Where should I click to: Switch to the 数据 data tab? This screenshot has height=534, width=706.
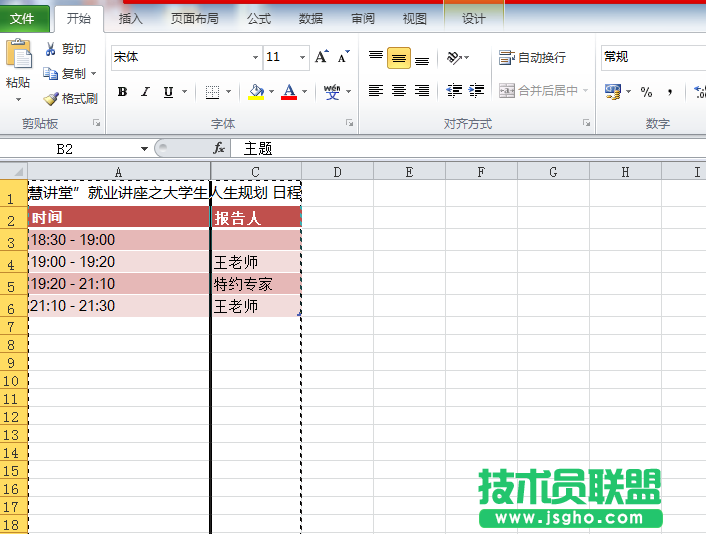311,18
